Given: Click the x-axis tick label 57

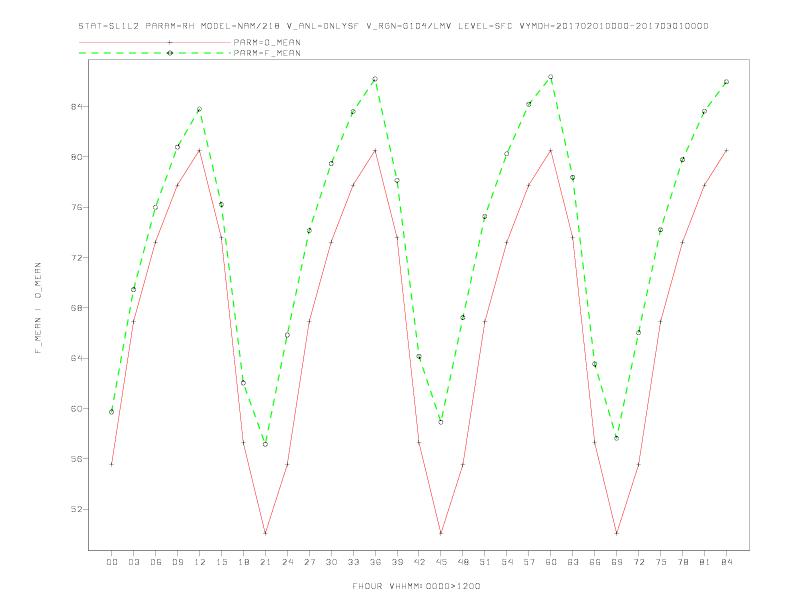Looking at the screenshot, I should 529,562.
